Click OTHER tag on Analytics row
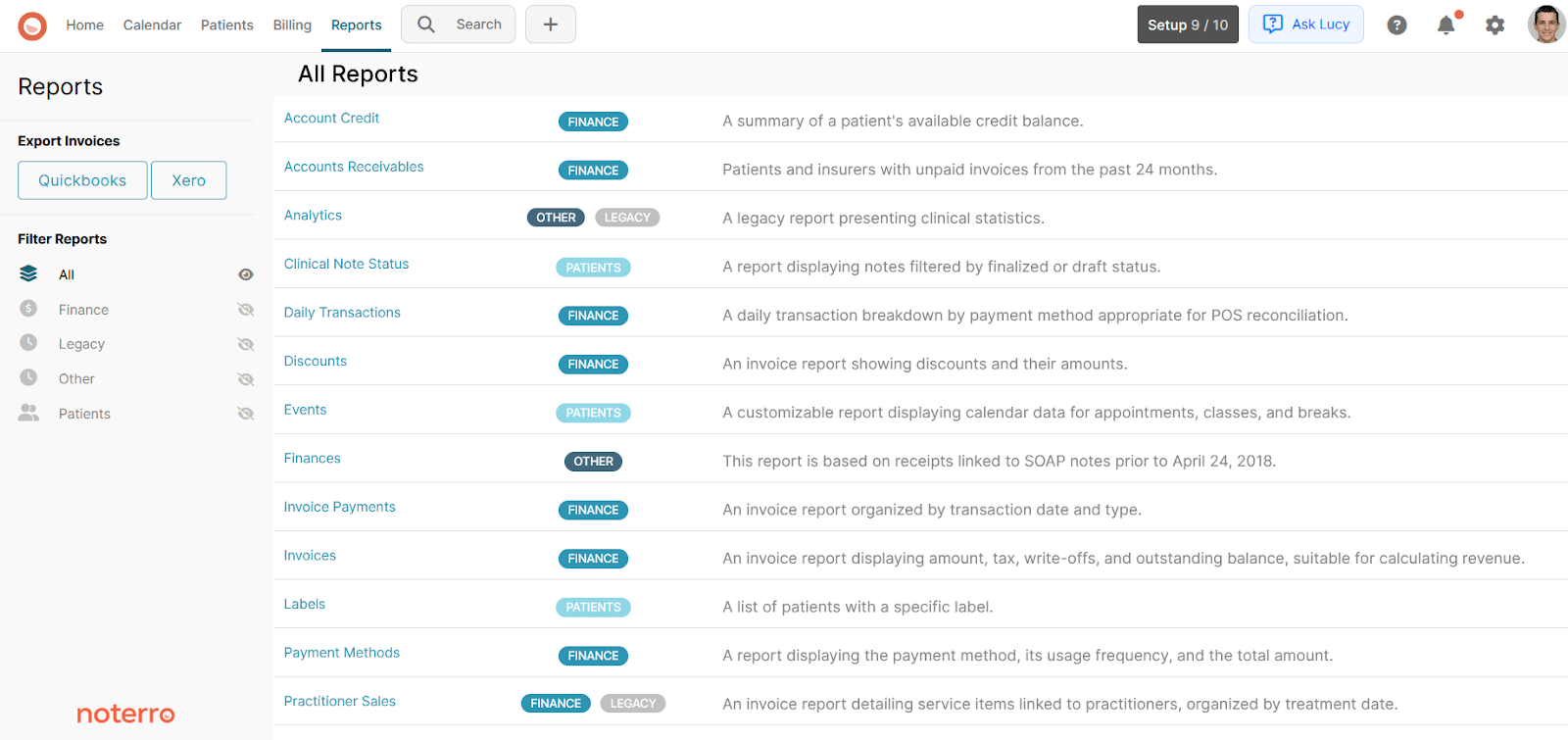Image resolution: width=1568 pixels, height=740 pixels. pyautogui.click(x=556, y=218)
